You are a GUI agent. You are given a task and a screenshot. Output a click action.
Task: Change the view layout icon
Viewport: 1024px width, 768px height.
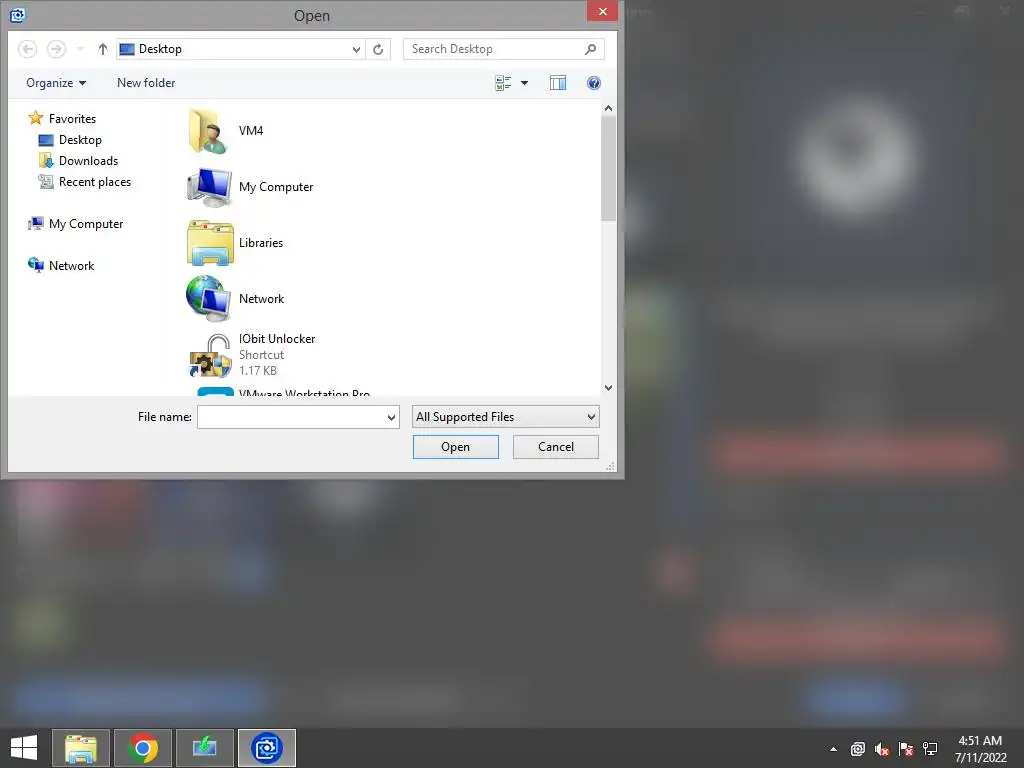coord(503,83)
